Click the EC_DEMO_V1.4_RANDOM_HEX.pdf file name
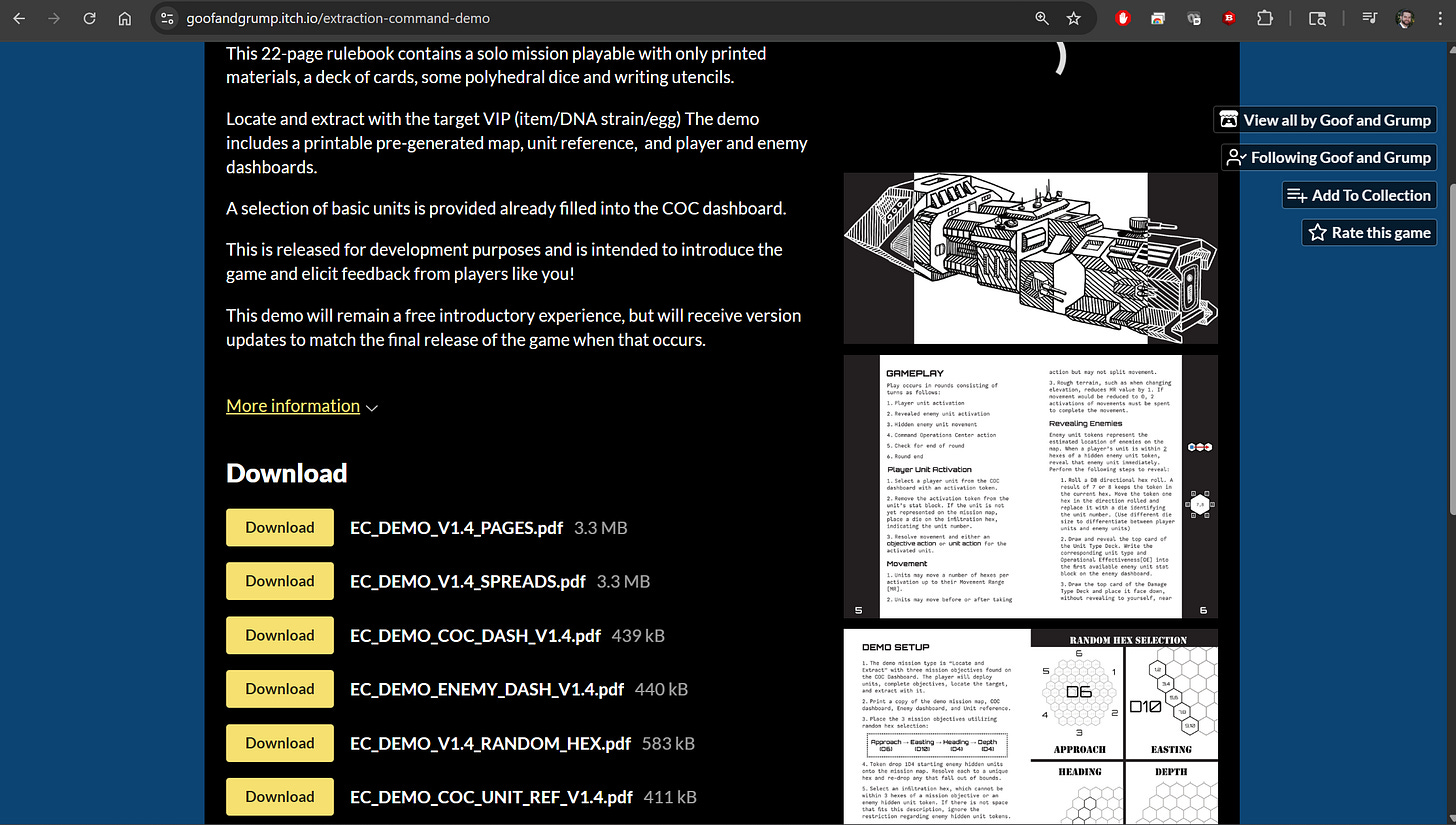This screenshot has height=825, width=1456. click(491, 744)
